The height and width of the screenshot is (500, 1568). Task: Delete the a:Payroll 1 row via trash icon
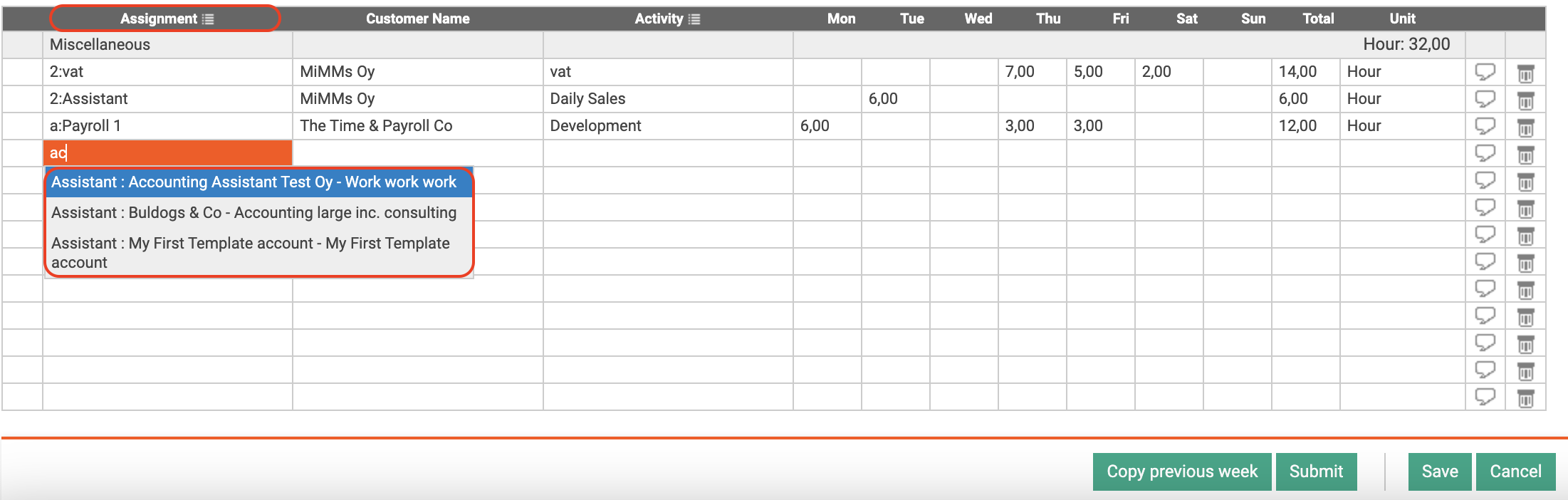point(1525,127)
